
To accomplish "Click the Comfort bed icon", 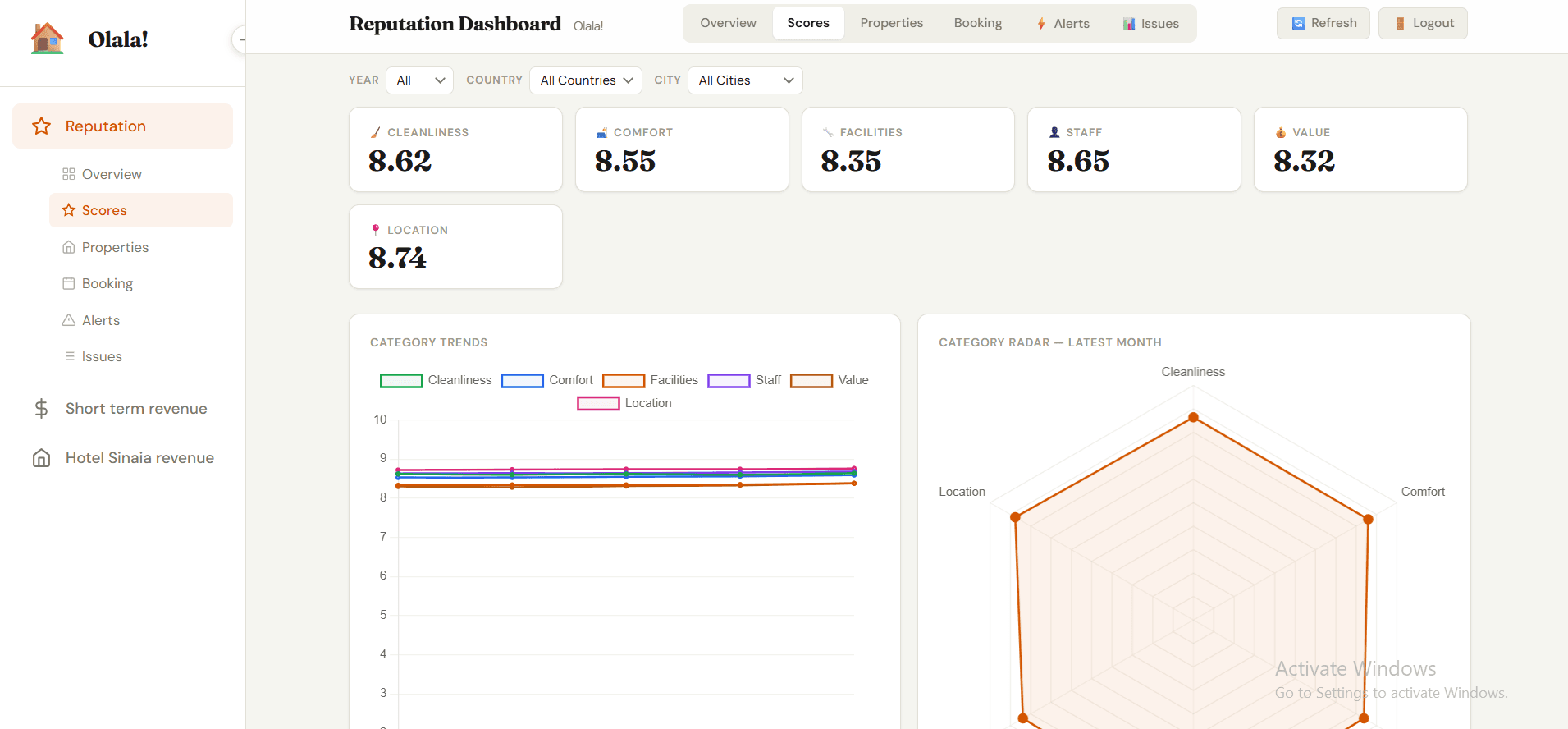I will click(x=601, y=132).
